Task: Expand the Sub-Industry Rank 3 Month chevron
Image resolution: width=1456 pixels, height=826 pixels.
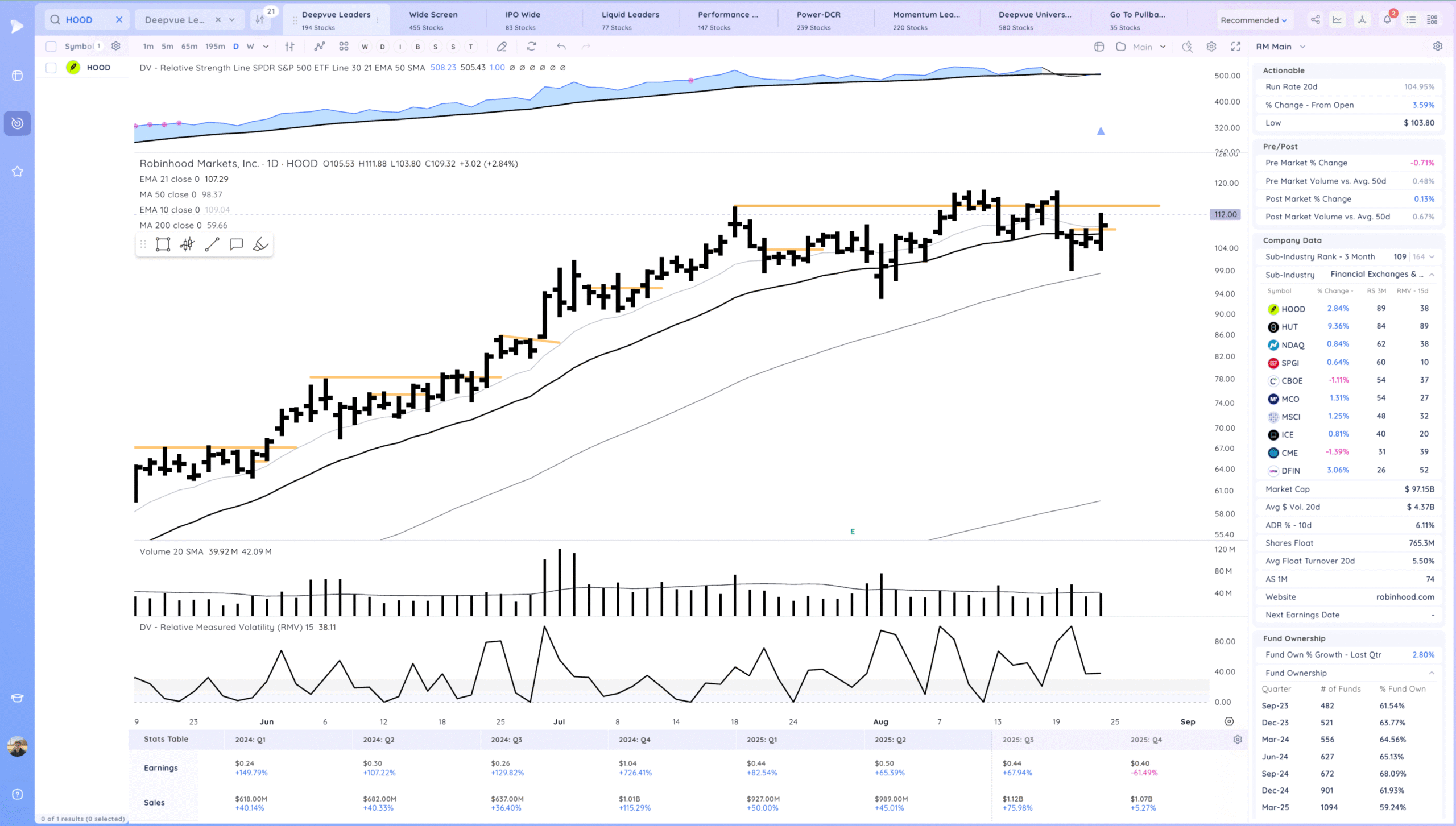Action: [1432, 257]
